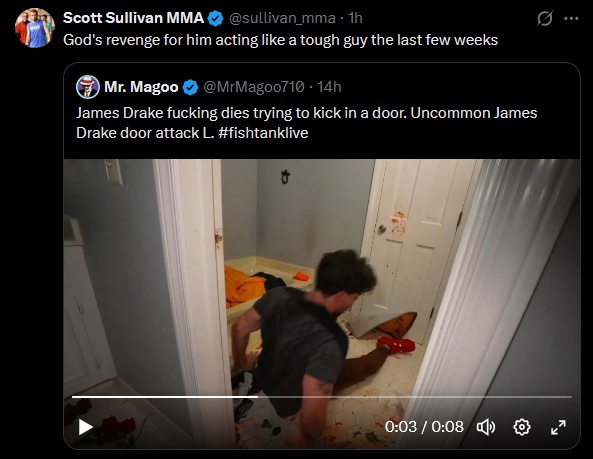
Task: Open Mr. Magoo's avatar
Action: coord(88,87)
